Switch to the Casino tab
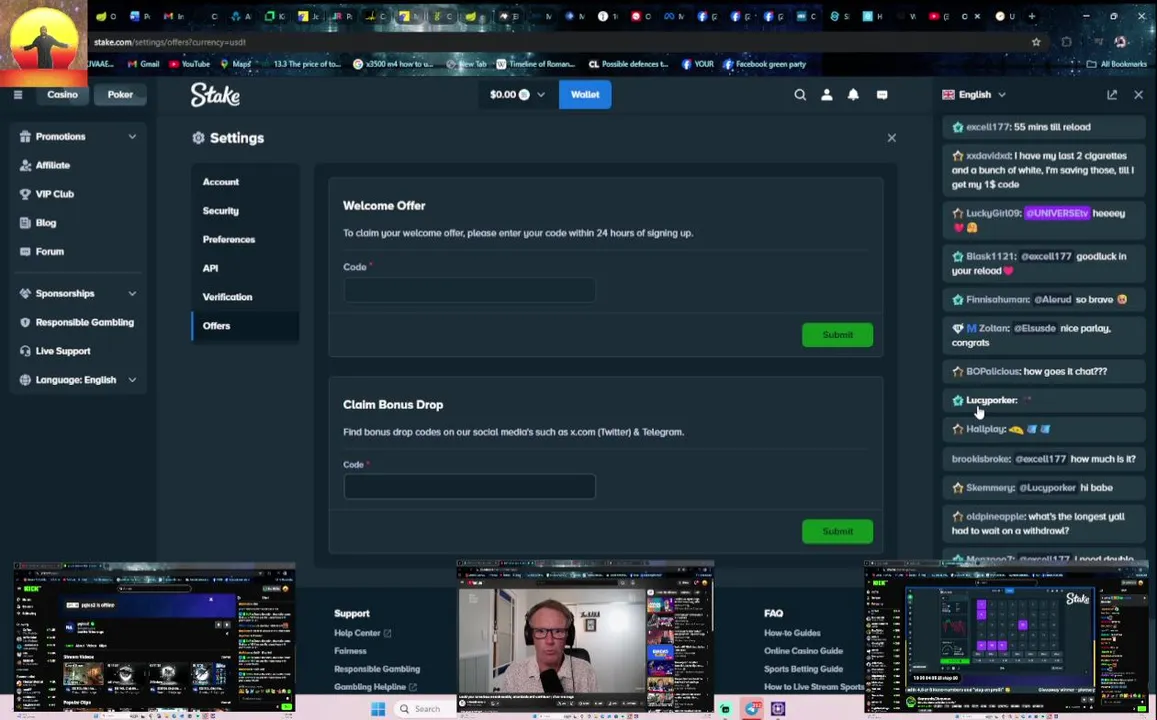 click(x=63, y=94)
